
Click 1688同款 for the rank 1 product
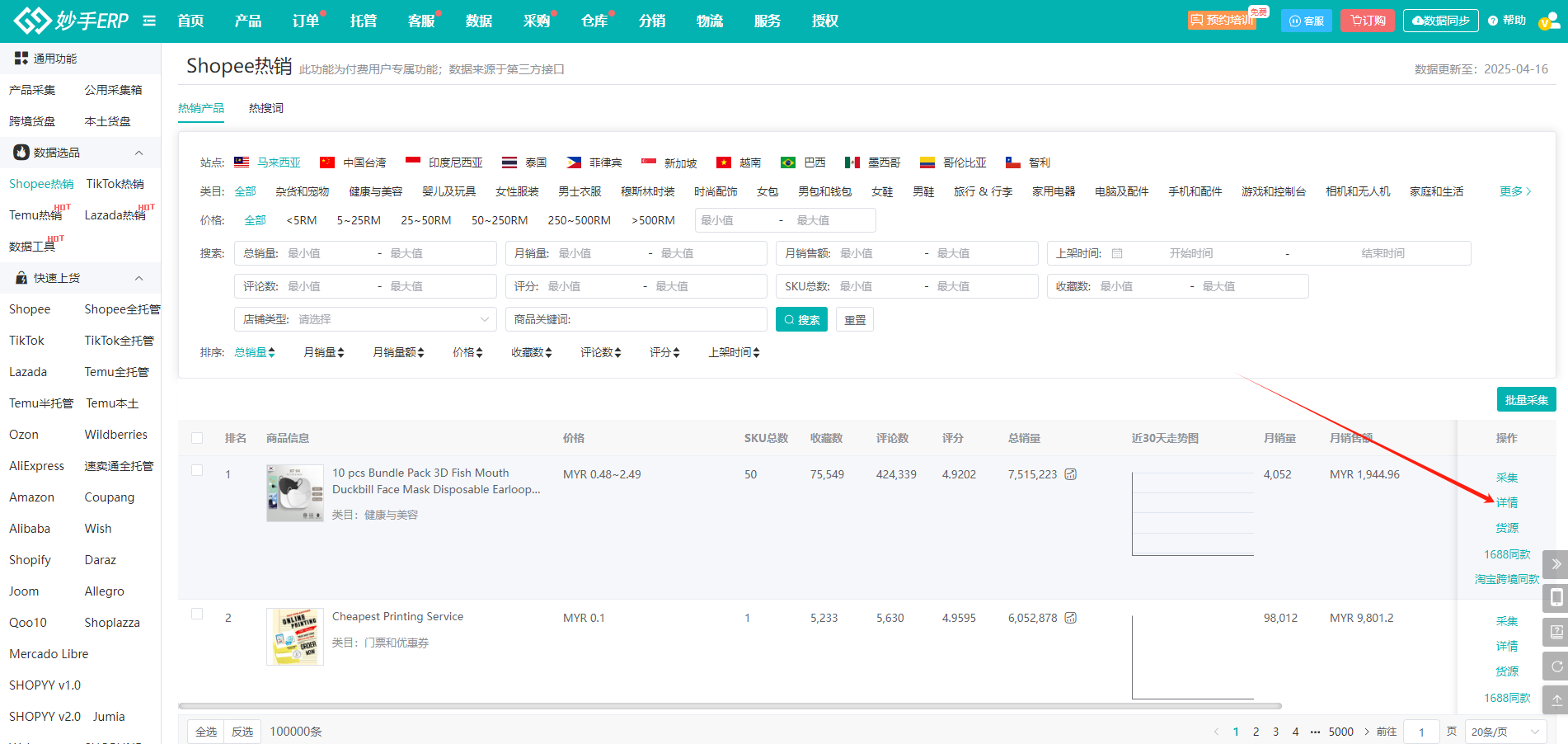[1507, 554]
